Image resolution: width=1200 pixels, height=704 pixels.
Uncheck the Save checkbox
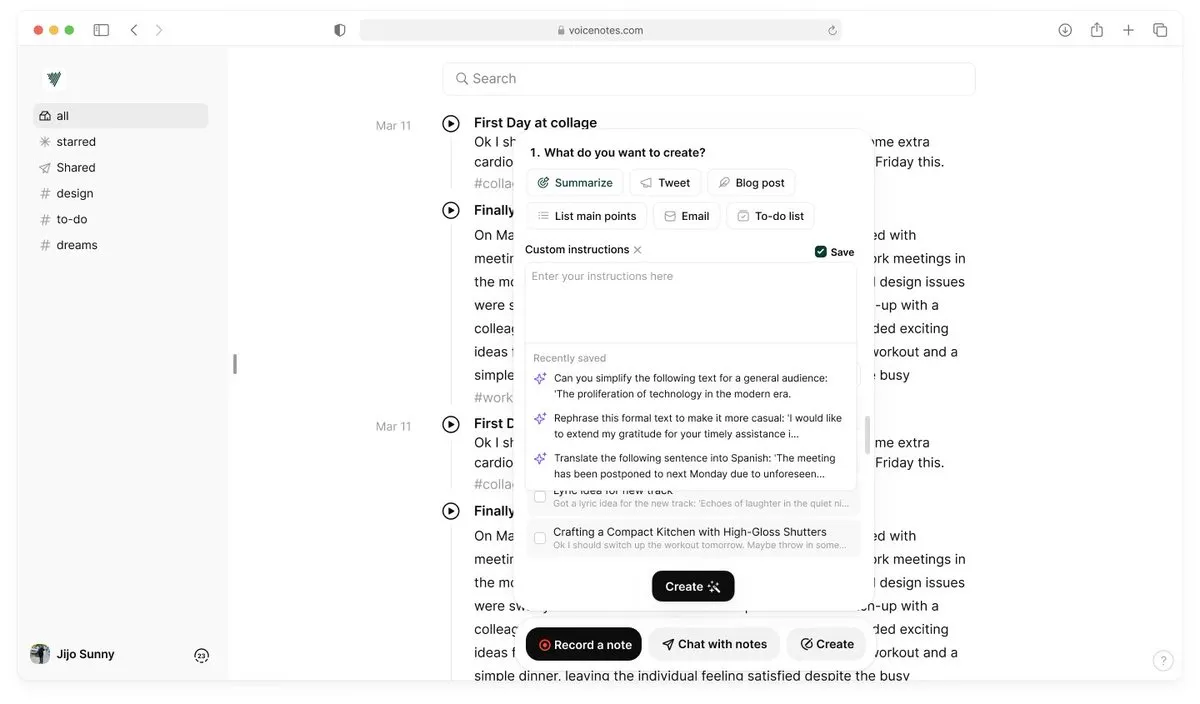tap(821, 252)
